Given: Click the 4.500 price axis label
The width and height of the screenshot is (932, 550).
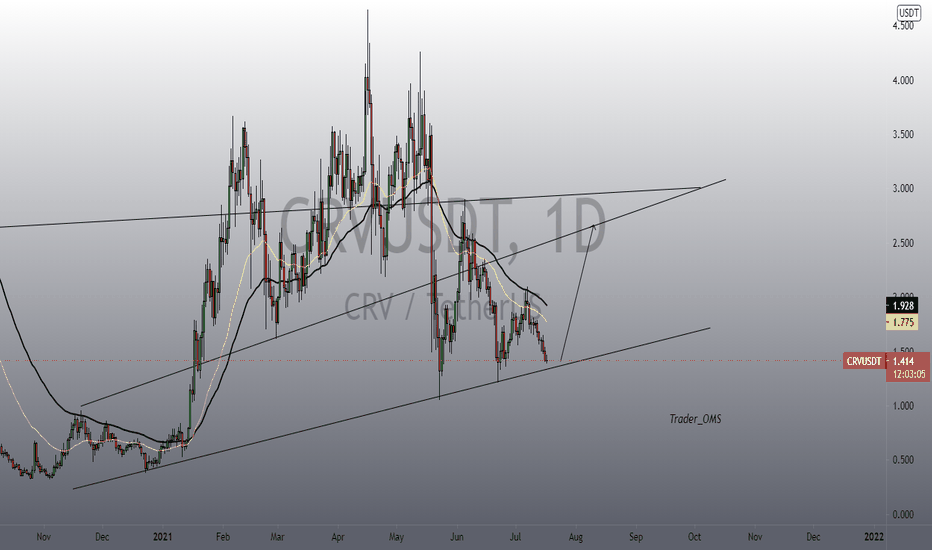Looking at the screenshot, I should point(903,26).
